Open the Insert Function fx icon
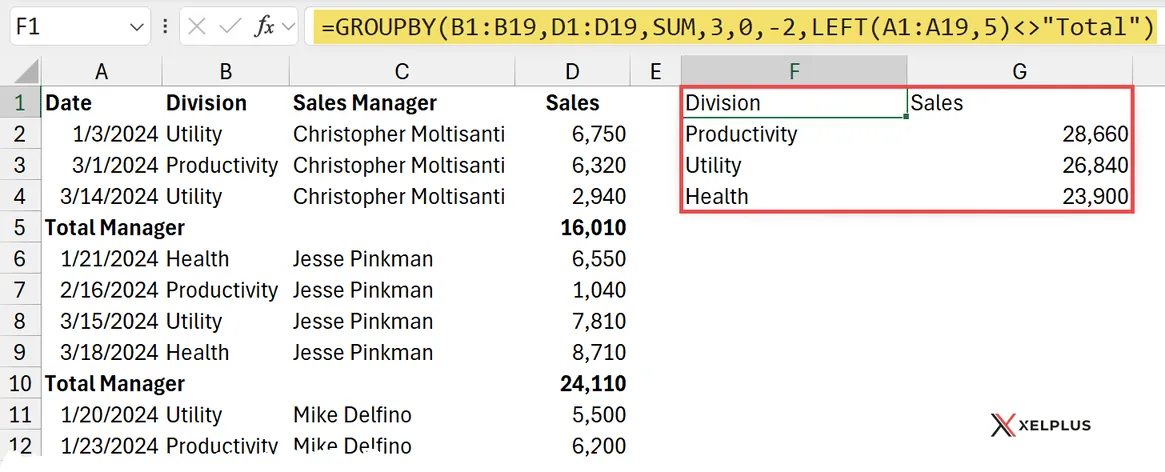The width and height of the screenshot is (1165, 472). click(x=264, y=27)
